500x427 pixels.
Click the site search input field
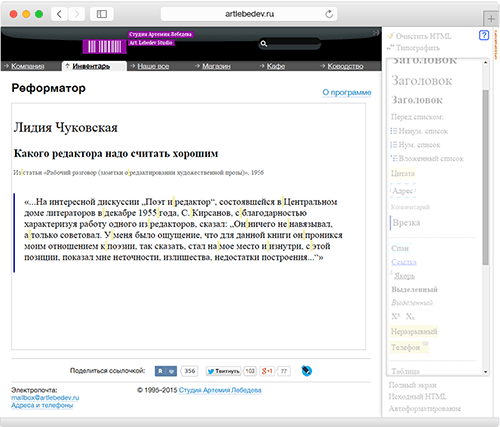coord(293,43)
